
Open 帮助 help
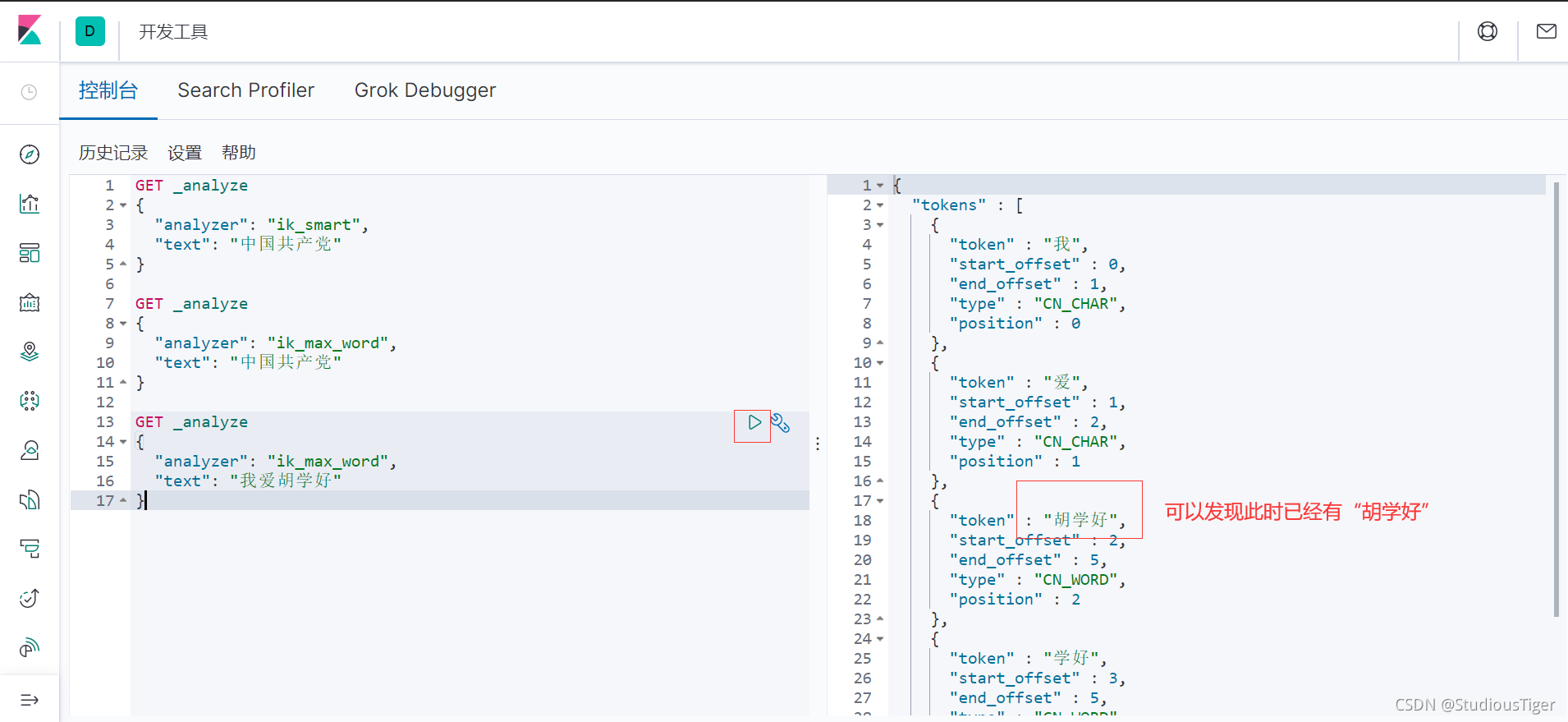[239, 153]
